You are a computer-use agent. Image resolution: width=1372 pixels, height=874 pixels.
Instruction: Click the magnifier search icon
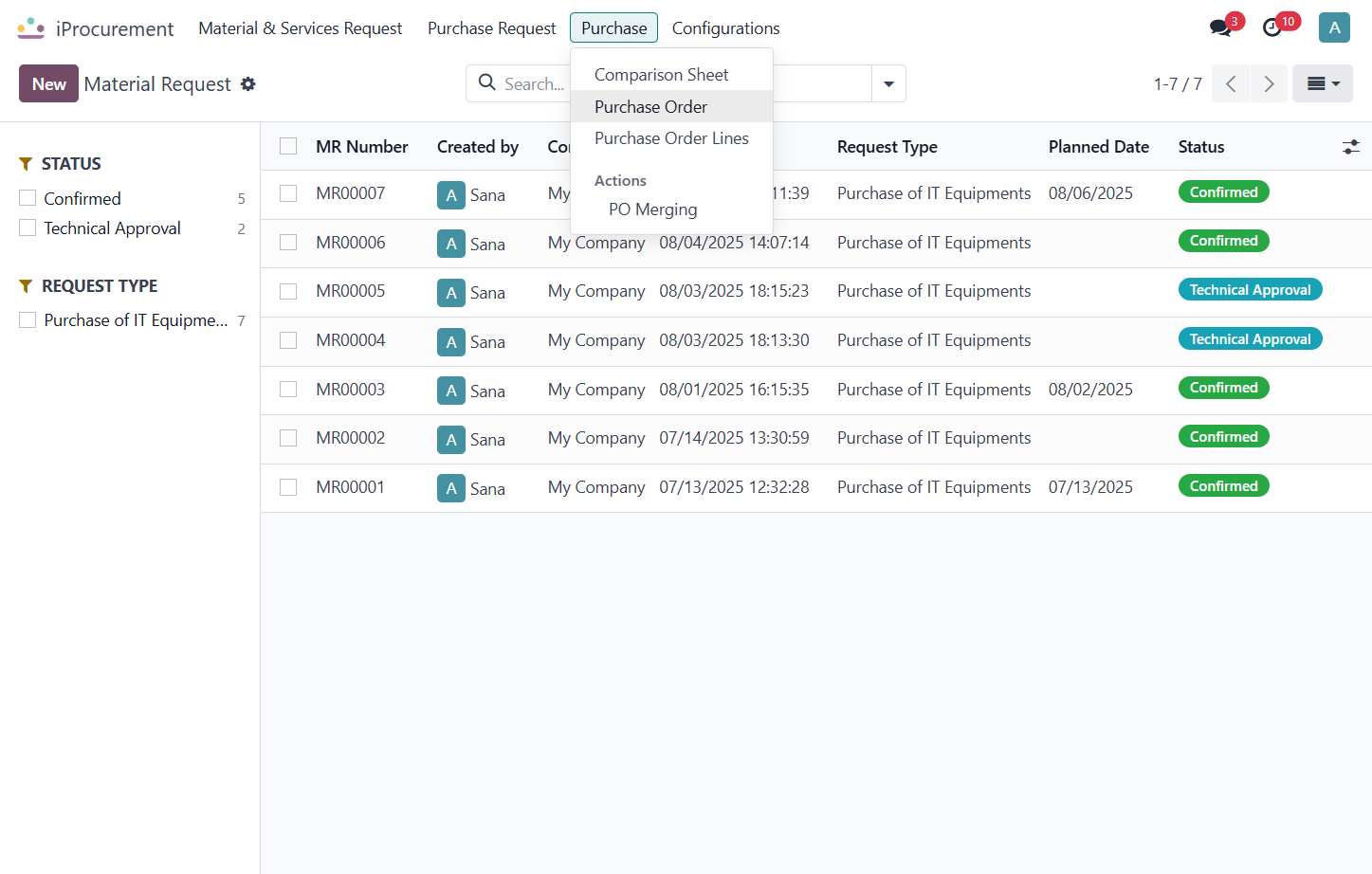point(487,82)
